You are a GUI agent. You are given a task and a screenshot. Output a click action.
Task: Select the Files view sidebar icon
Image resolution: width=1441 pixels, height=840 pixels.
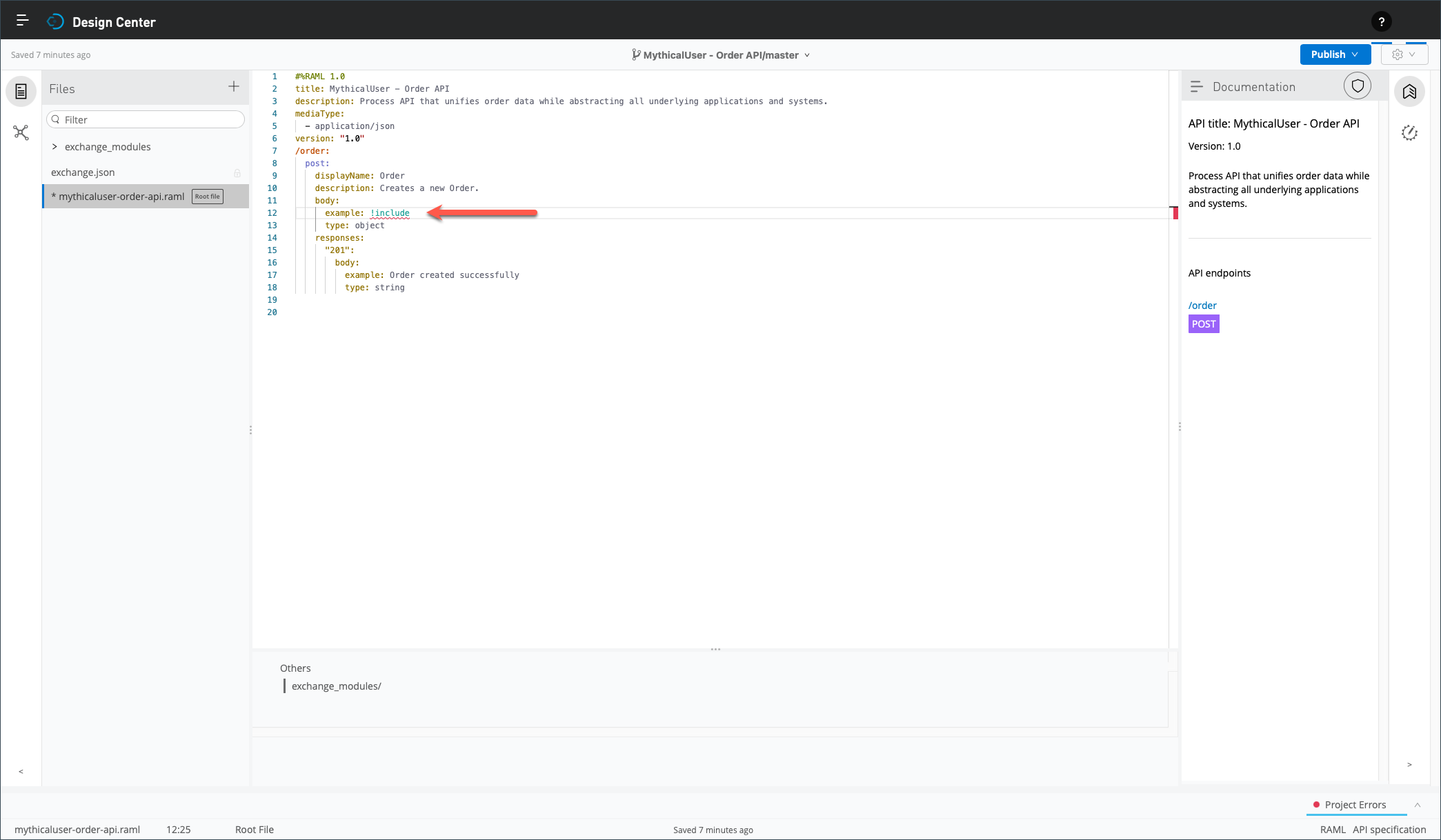21,91
